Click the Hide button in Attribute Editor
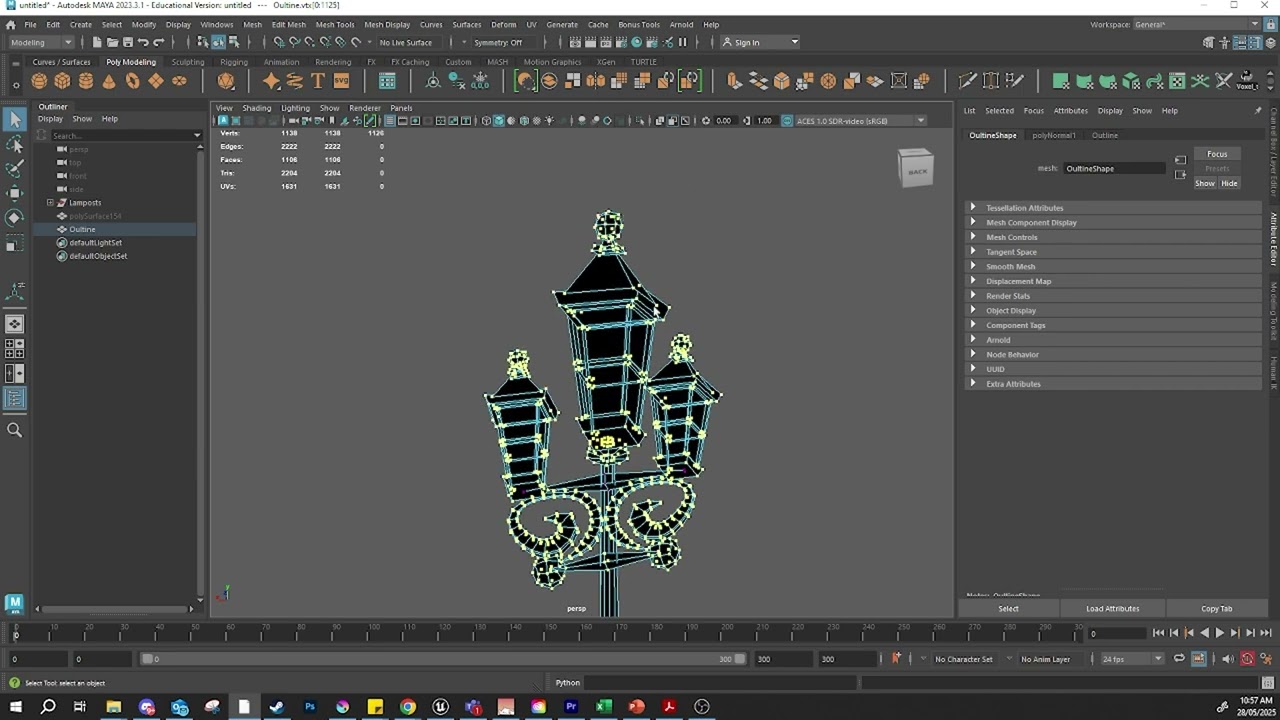Viewport: 1280px width, 720px height. coord(1229,183)
